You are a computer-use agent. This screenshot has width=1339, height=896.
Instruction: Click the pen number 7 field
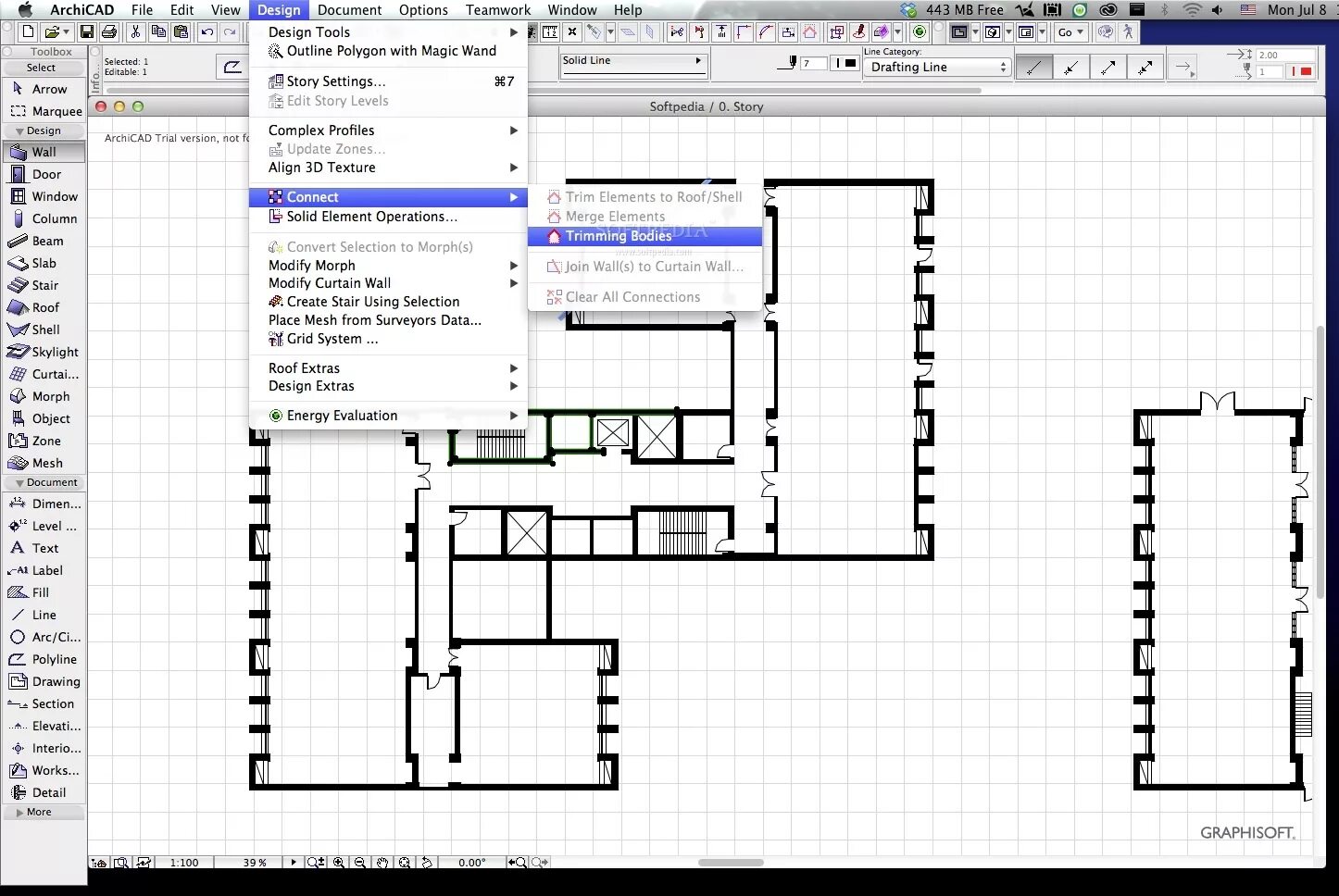tap(813, 64)
